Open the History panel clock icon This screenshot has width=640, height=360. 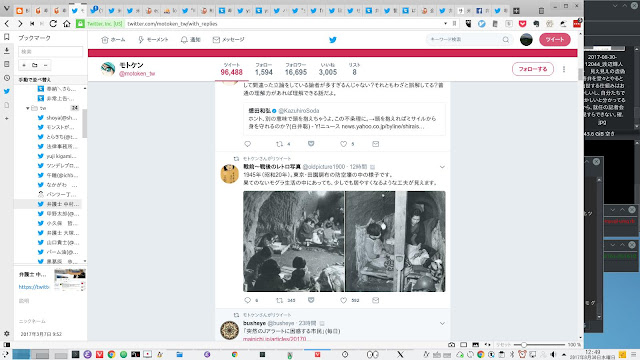7,78
